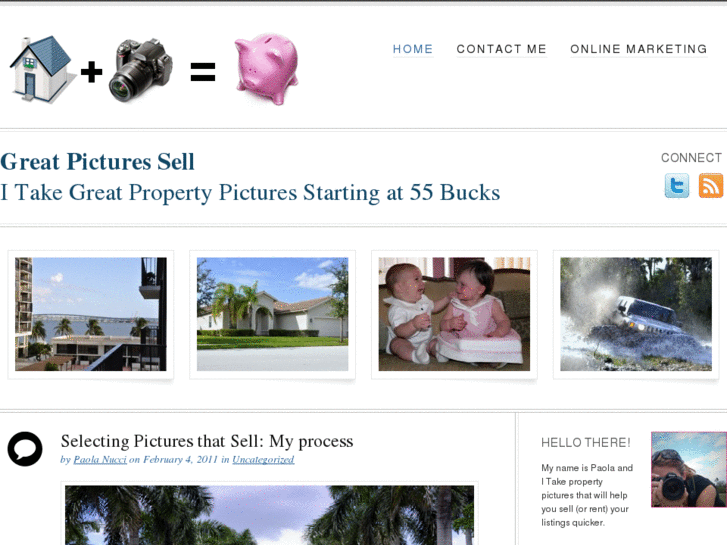Viewport: 727px width, 545px height.
Task: Click the pink piggy bank icon
Action: point(267,69)
